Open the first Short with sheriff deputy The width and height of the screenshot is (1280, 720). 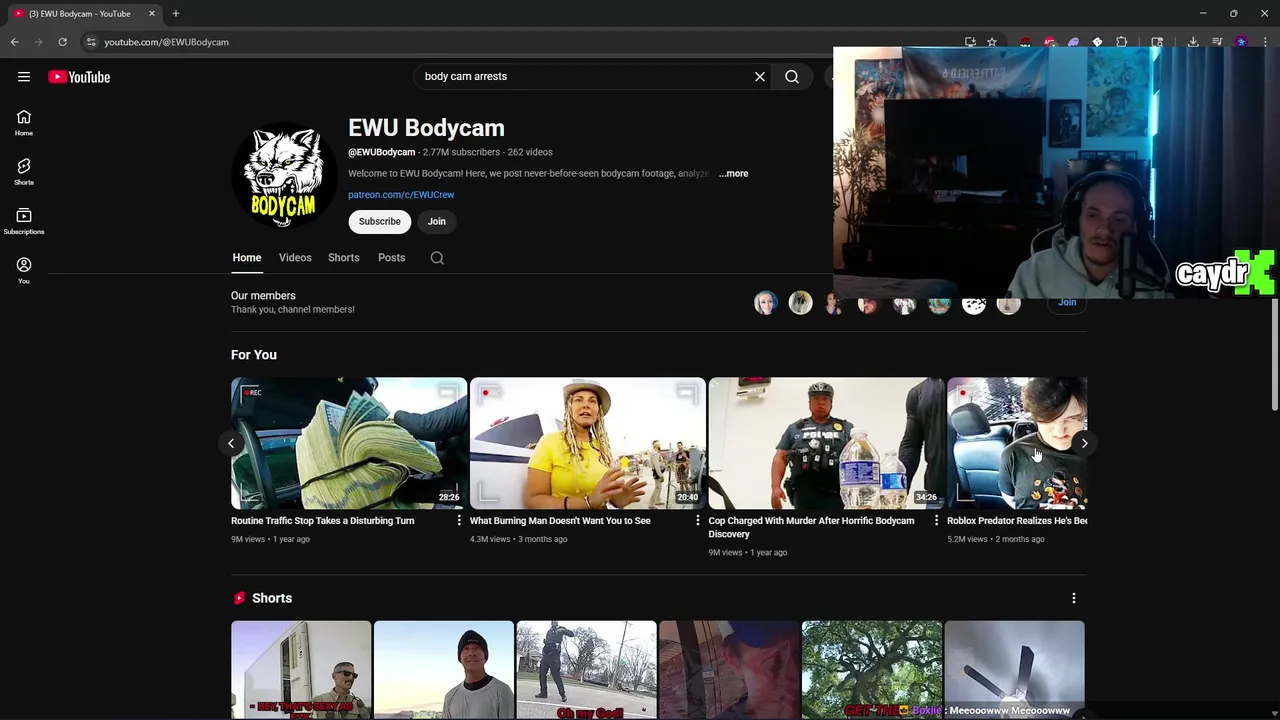point(301,670)
